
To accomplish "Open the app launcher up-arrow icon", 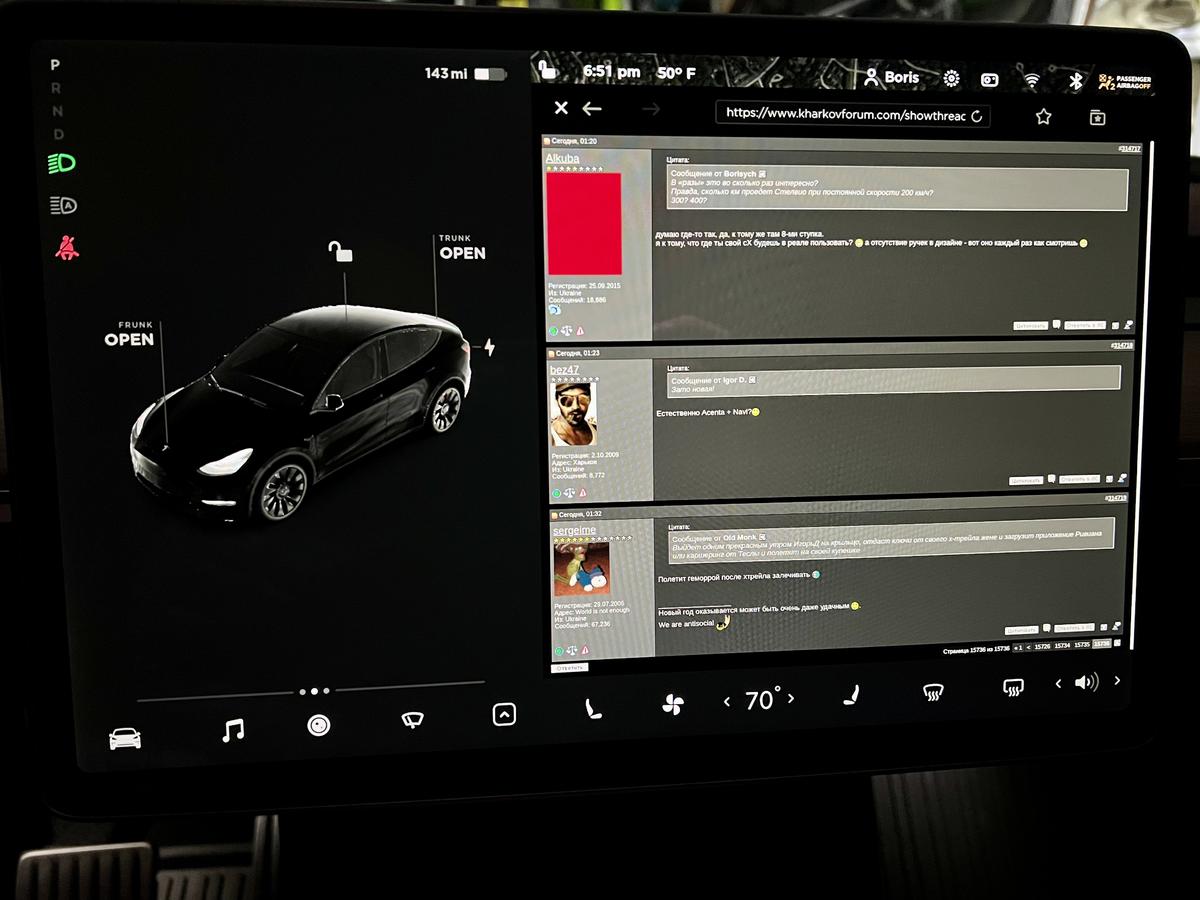I will (x=504, y=714).
